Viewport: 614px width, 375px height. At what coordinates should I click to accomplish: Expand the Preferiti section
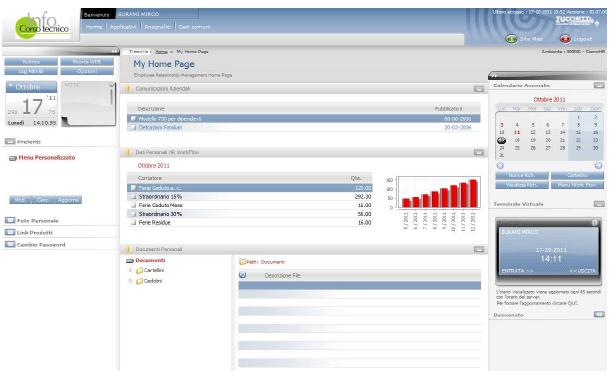(10, 141)
